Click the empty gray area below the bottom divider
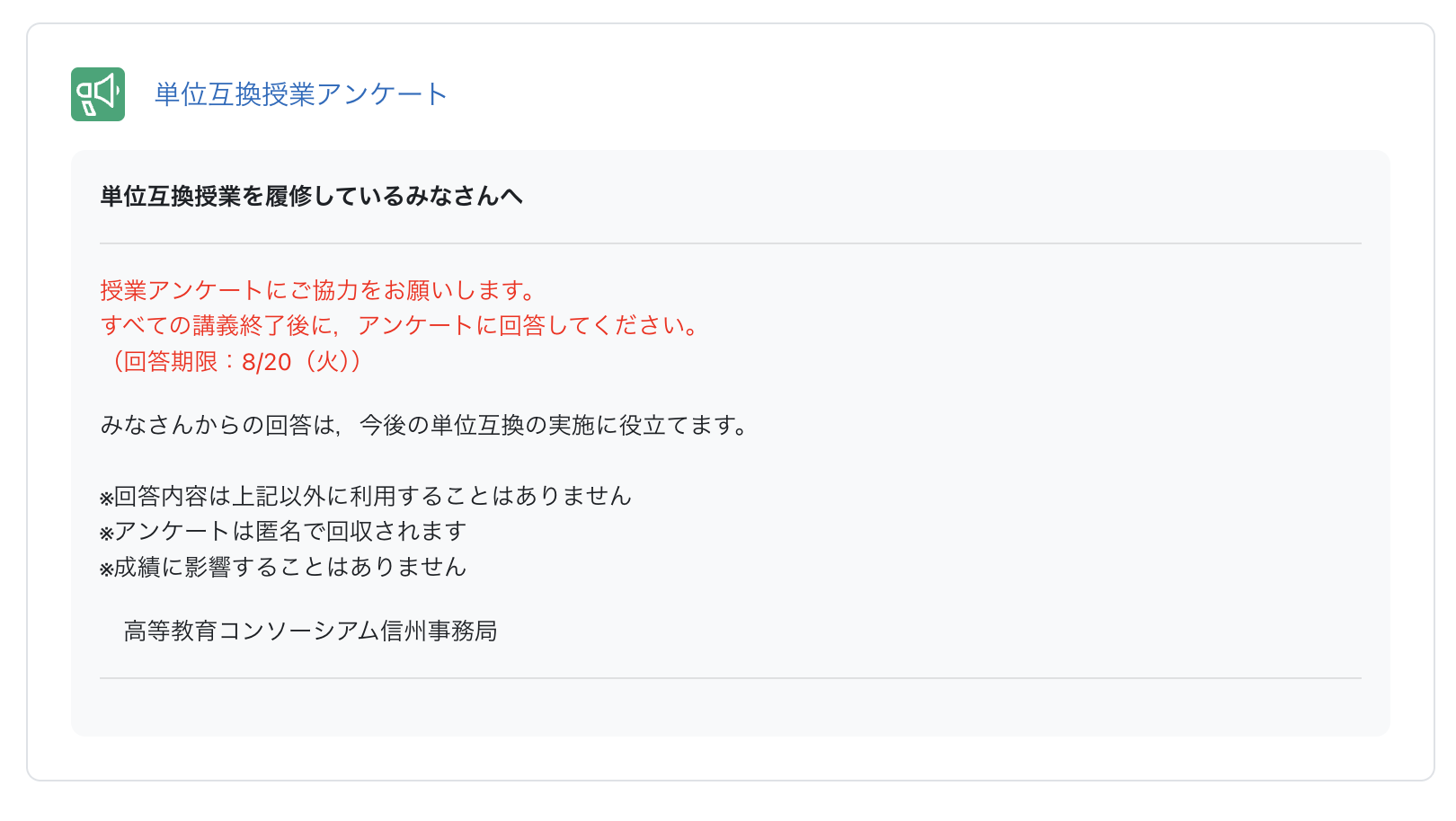 [x=731, y=708]
